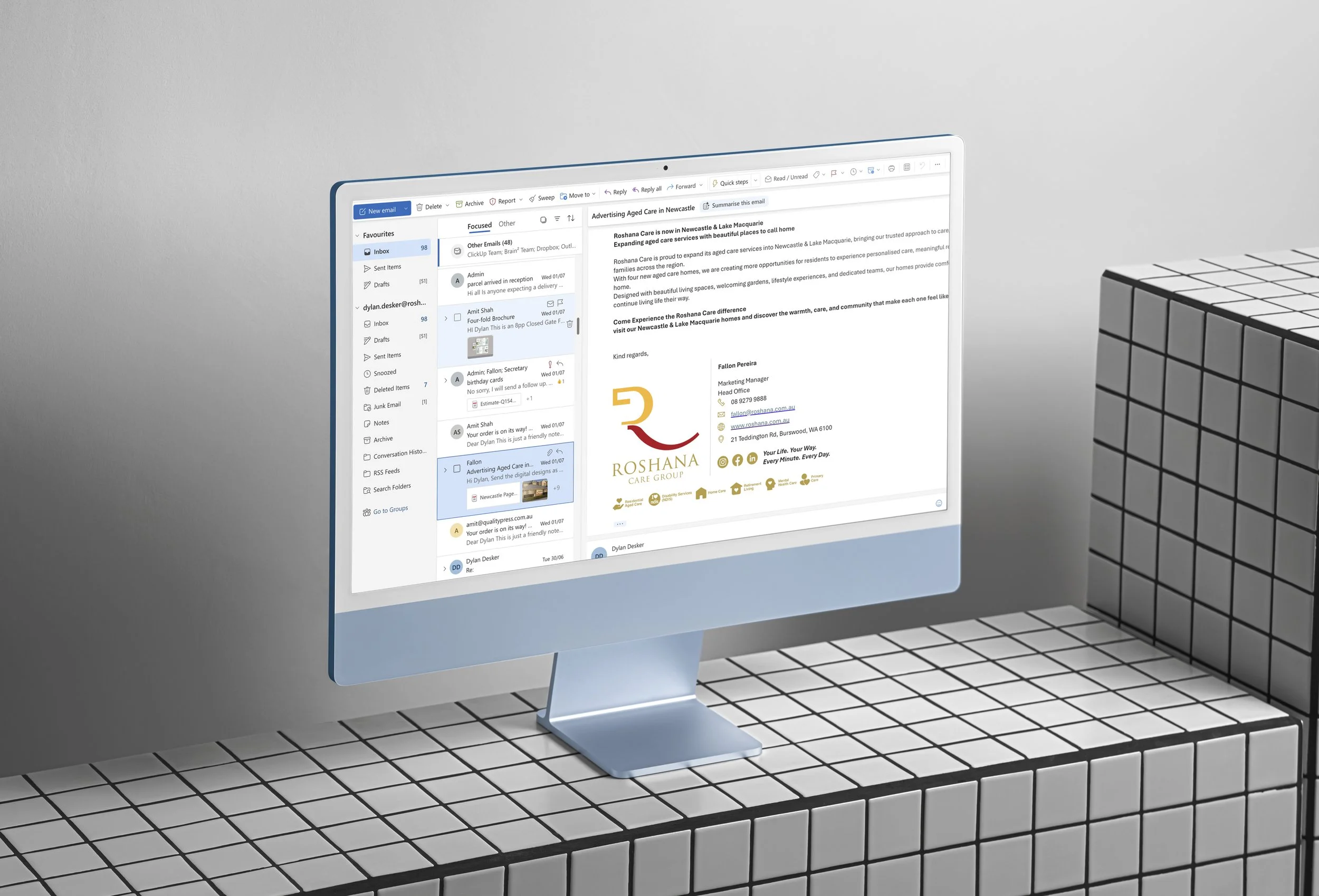The image size is (1319, 896).
Task: Collapse the Favourites section
Action: click(357, 236)
